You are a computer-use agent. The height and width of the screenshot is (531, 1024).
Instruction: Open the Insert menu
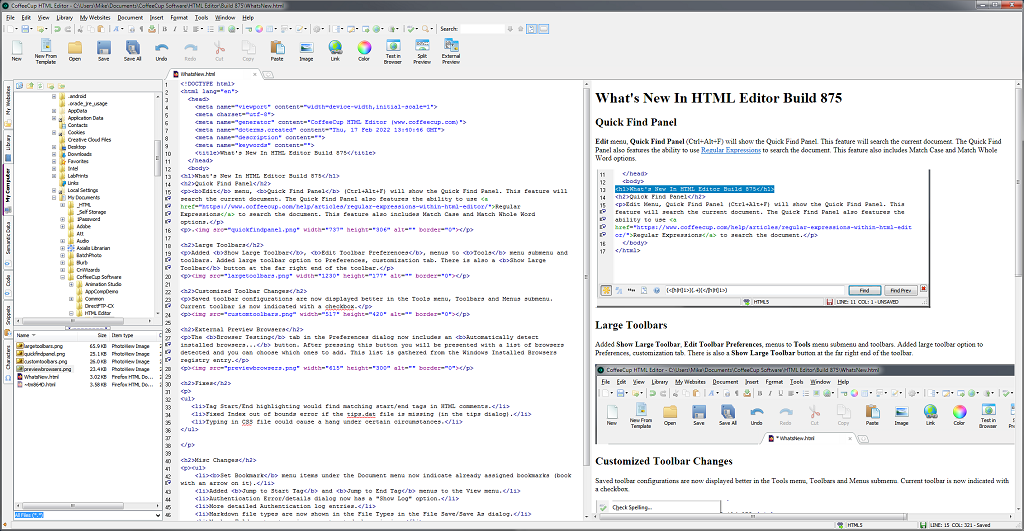coord(157,18)
